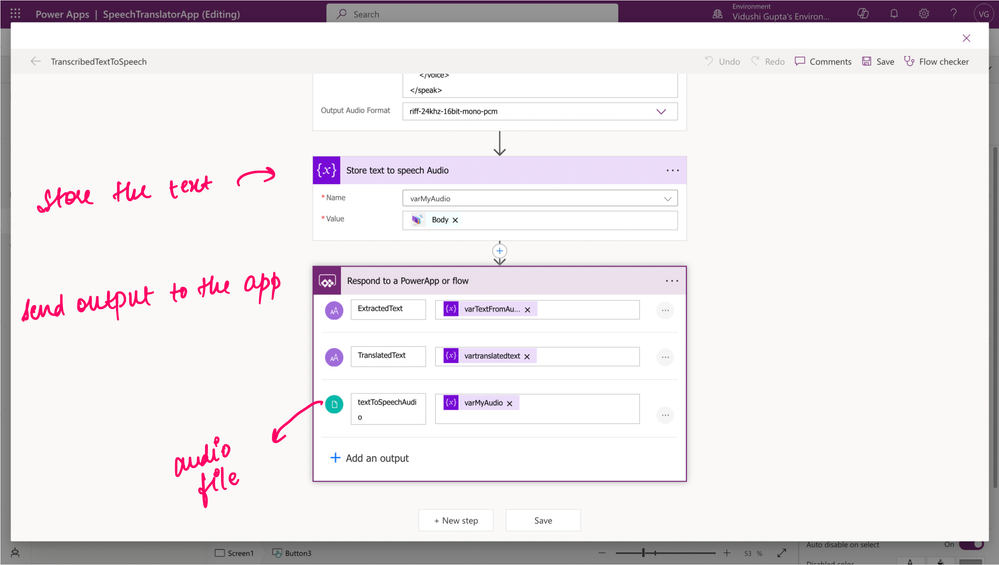Viewport: 999px width, 565px height.
Task: Click Add an output
Action: click(370, 458)
